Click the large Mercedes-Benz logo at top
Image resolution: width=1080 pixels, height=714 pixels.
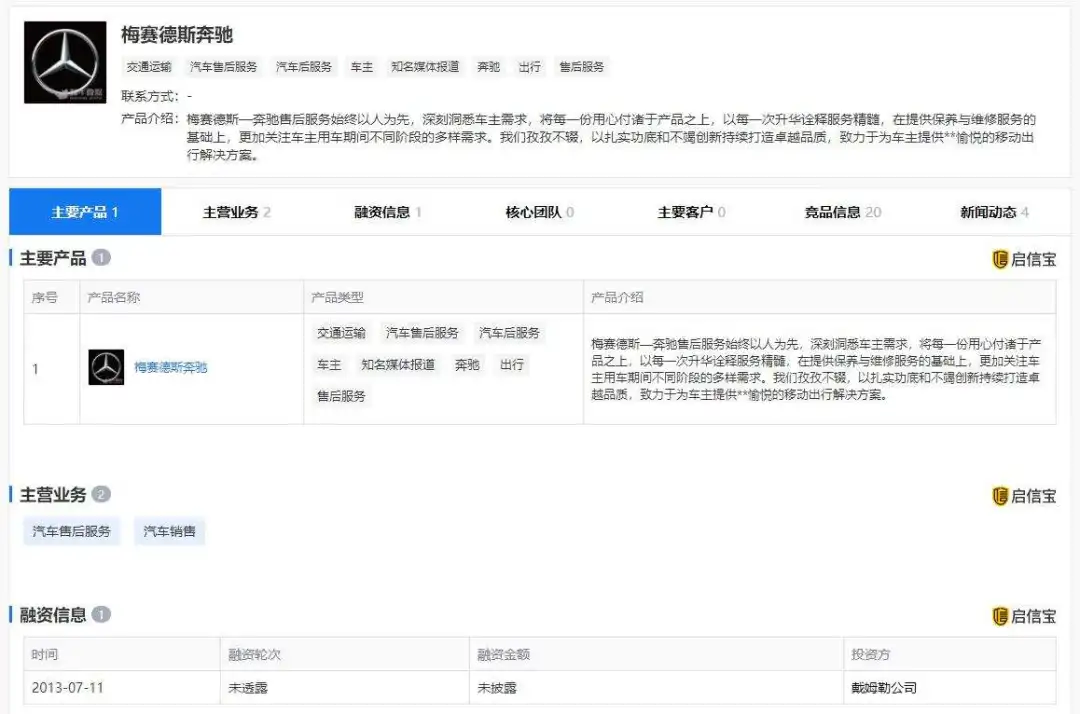(65, 62)
